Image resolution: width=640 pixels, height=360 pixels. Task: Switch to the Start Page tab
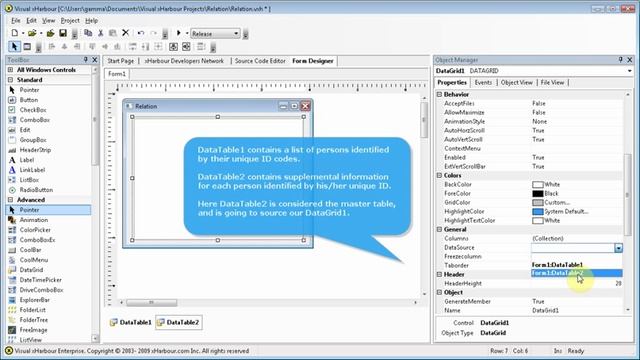point(120,61)
